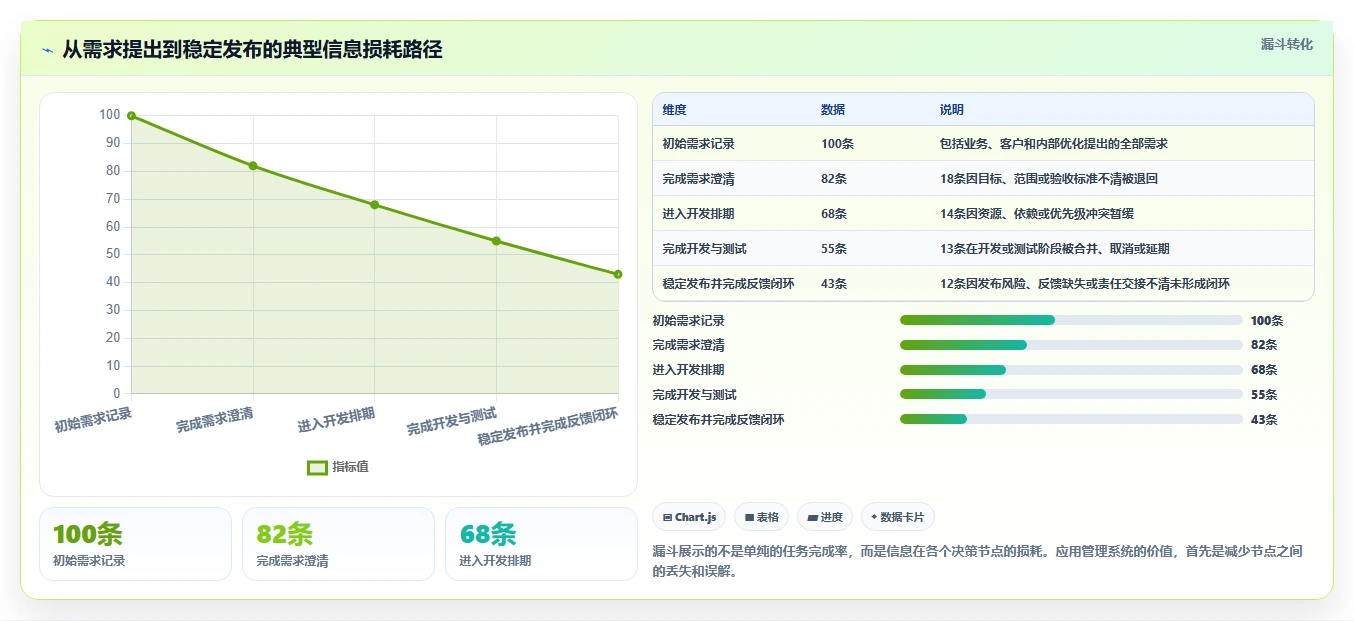Click the 完成开发与测试 x-axis label

pyautogui.click(x=452, y=421)
